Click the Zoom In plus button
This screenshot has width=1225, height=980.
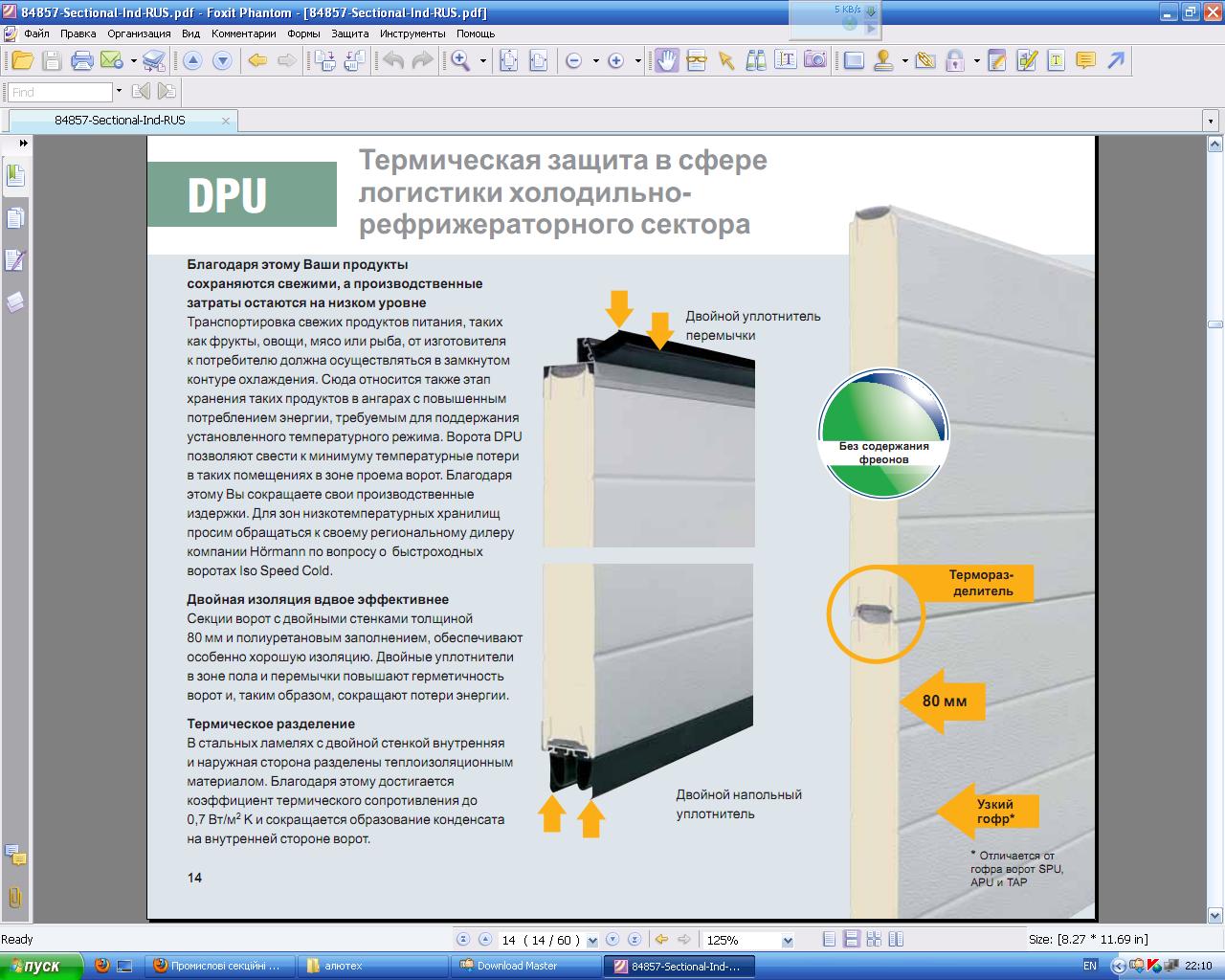click(616, 61)
